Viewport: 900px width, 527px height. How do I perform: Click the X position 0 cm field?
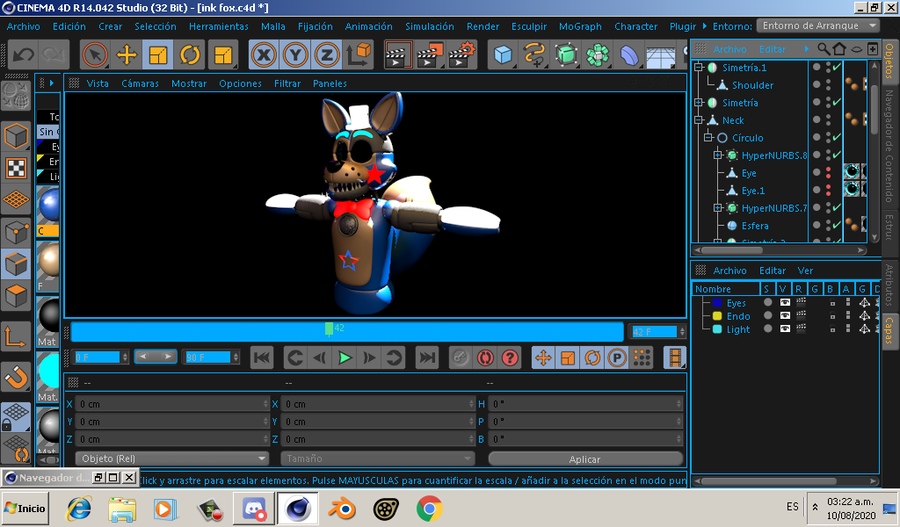[172, 404]
